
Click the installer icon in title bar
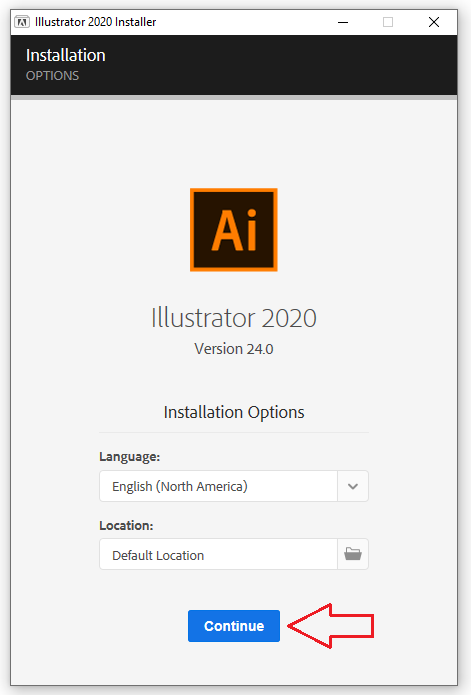tap(22, 22)
